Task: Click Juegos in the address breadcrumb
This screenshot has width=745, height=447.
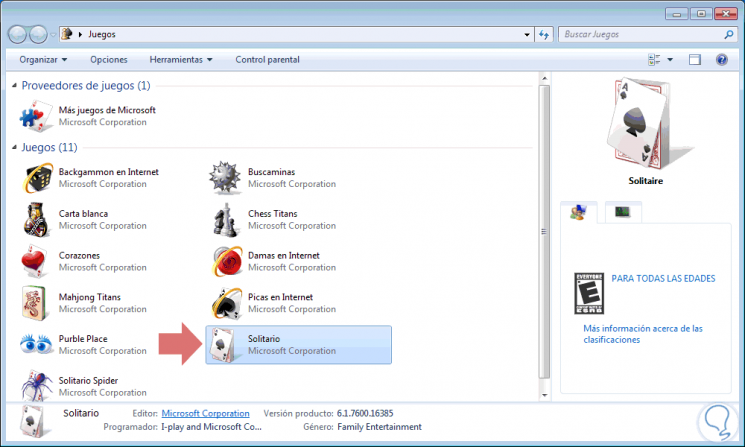Action: pos(102,34)
